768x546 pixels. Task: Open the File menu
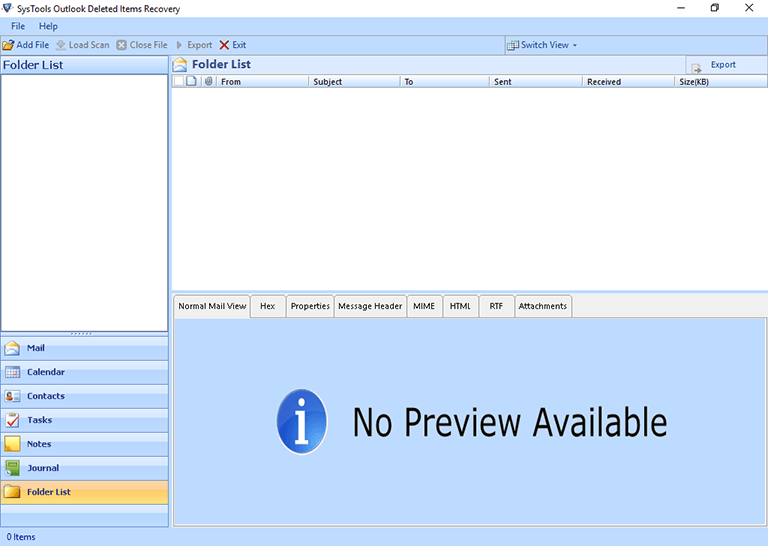(x=18, y=26)
